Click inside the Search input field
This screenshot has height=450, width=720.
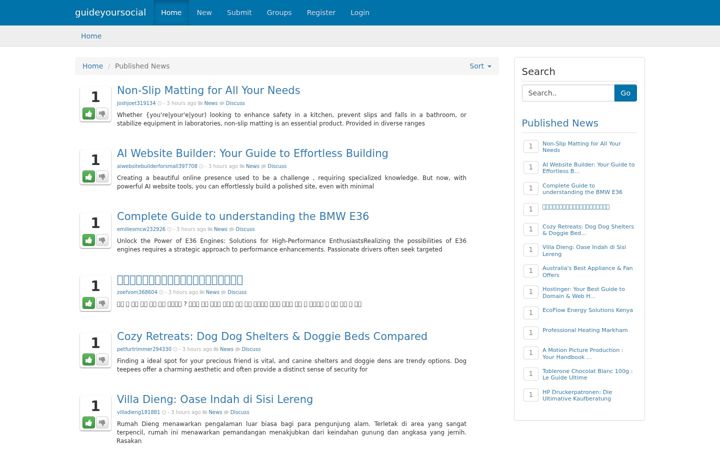tap(568, 93)
